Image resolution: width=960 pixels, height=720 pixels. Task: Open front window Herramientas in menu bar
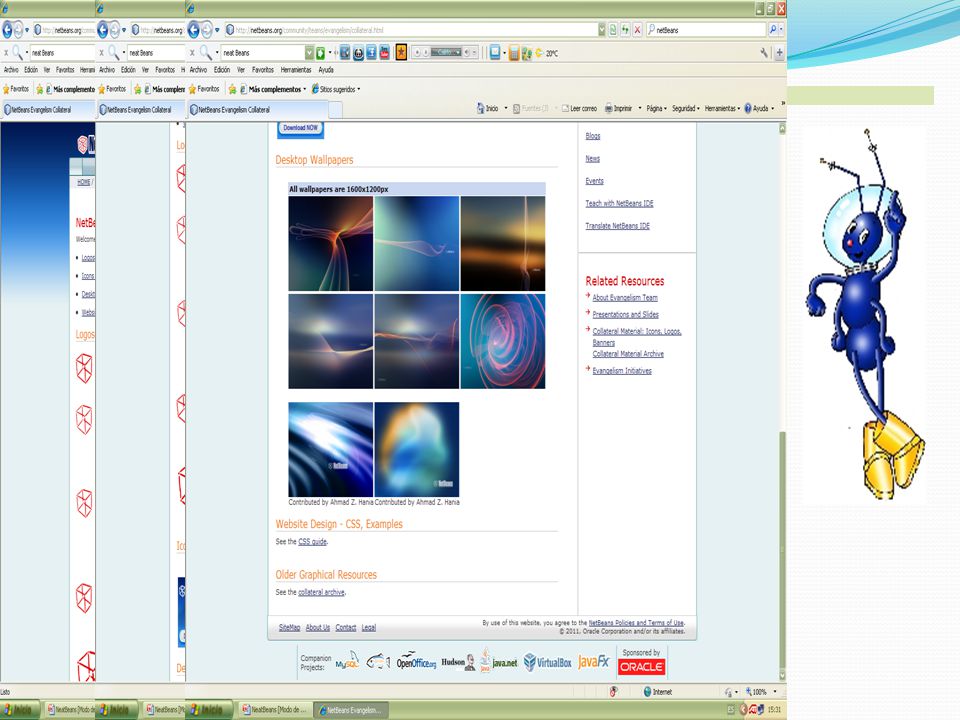296,70
